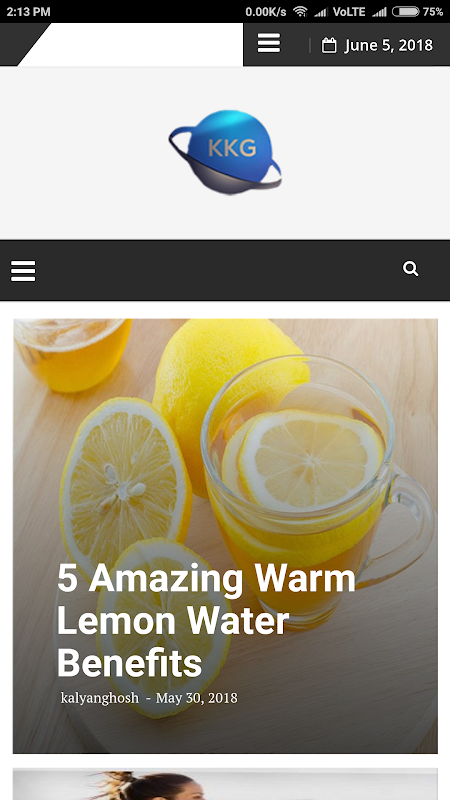
Task: Tap the KKG globe logo
Action: click(226, 152)
